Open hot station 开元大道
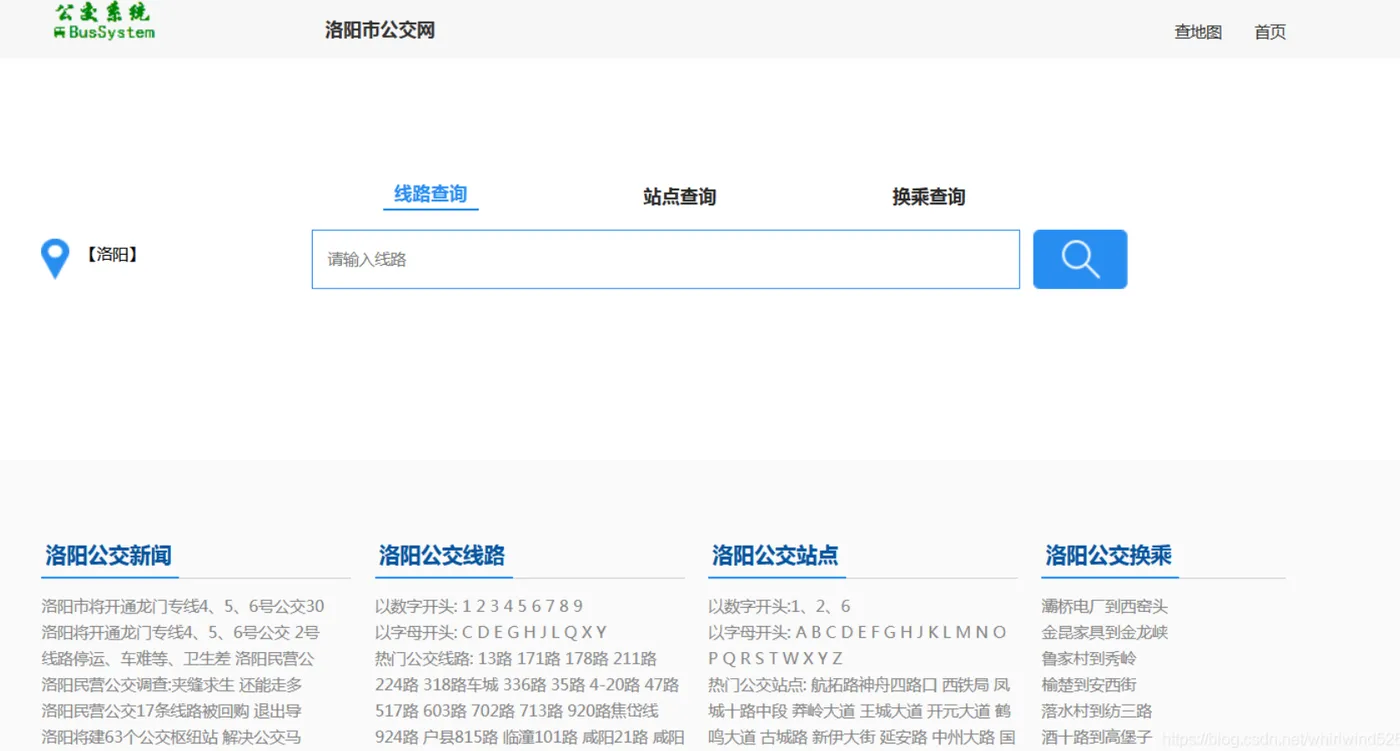 point(958,711)
